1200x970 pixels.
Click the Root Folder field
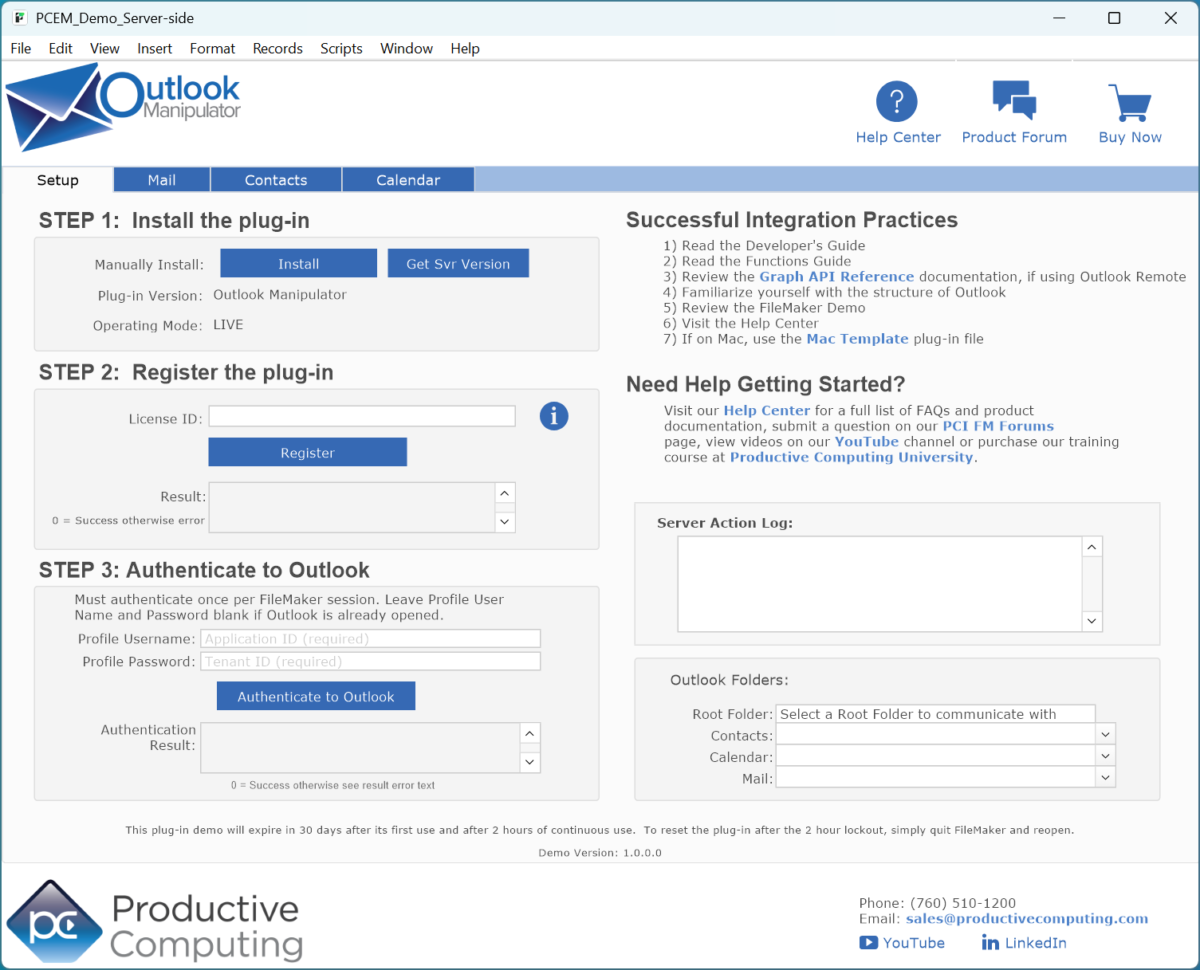[x=935, y=714]
